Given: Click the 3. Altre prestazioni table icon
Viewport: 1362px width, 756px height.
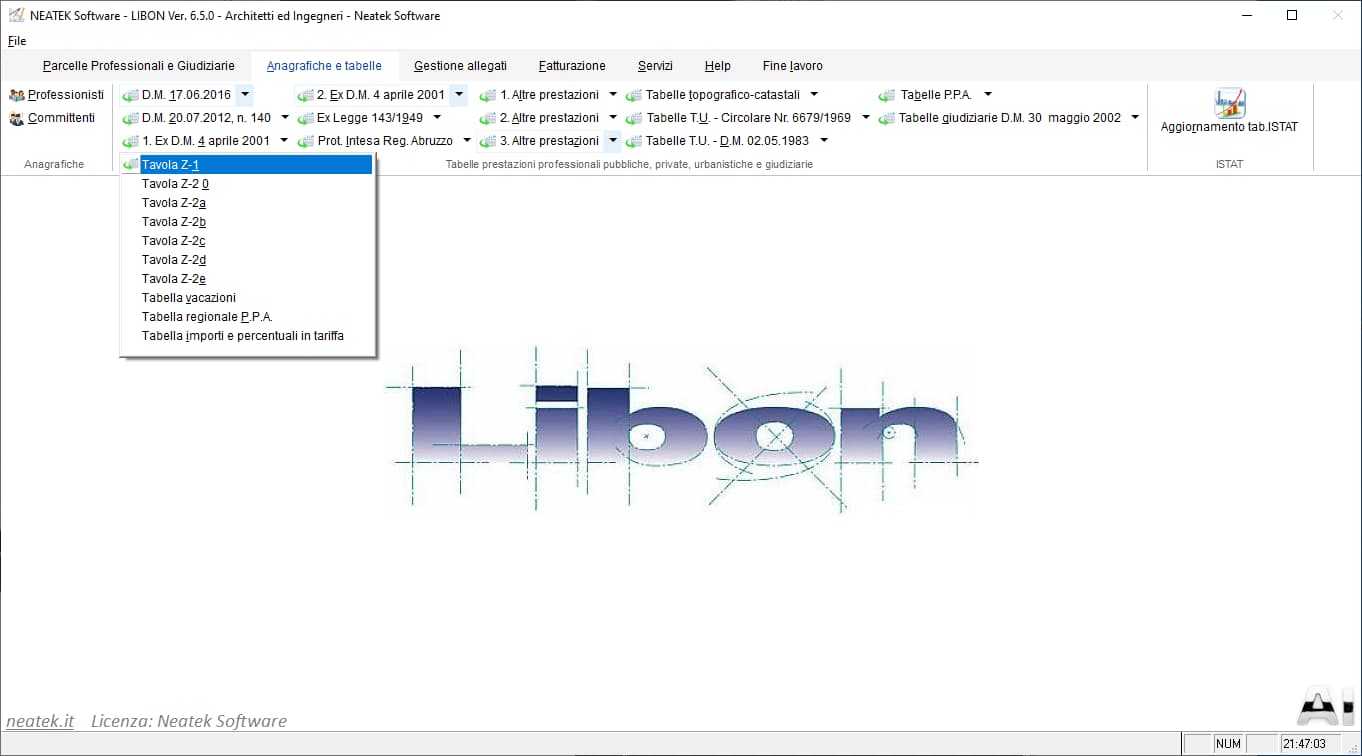Looking at the screenshot, I should pyautogui.click(x=488, y=141).
